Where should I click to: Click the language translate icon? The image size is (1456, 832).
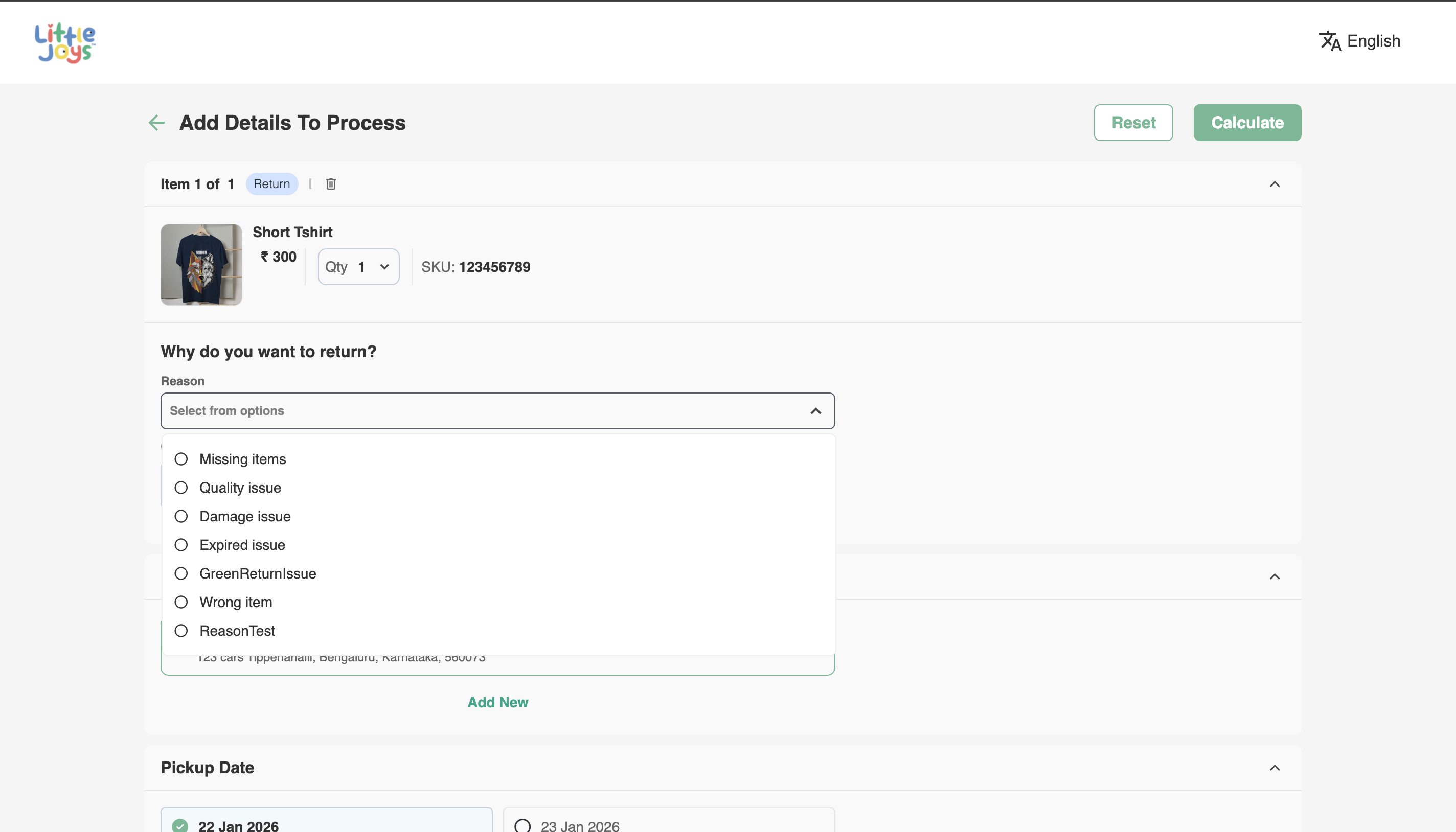click(1330, 41)
